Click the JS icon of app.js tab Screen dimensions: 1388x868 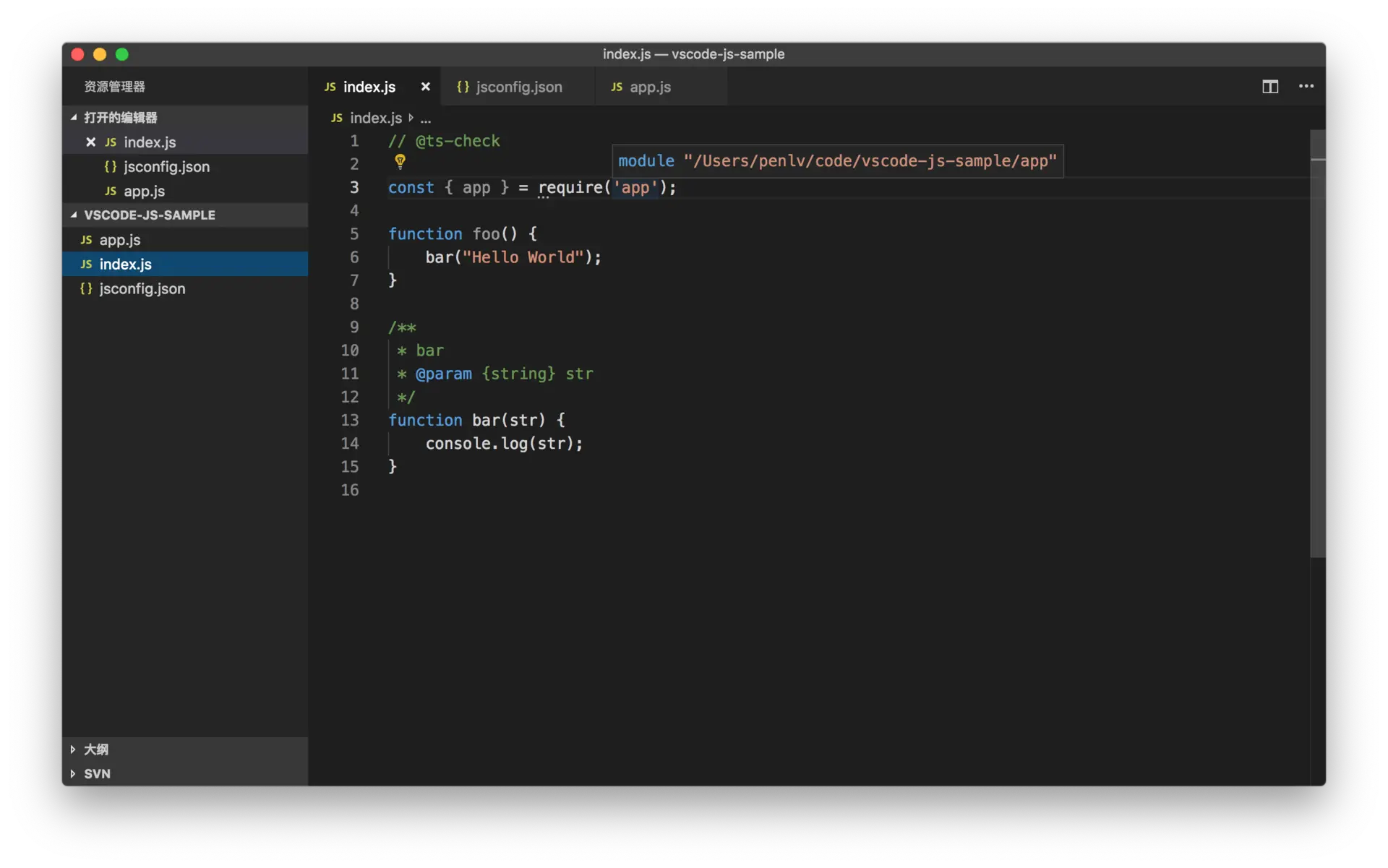point(617,87)
